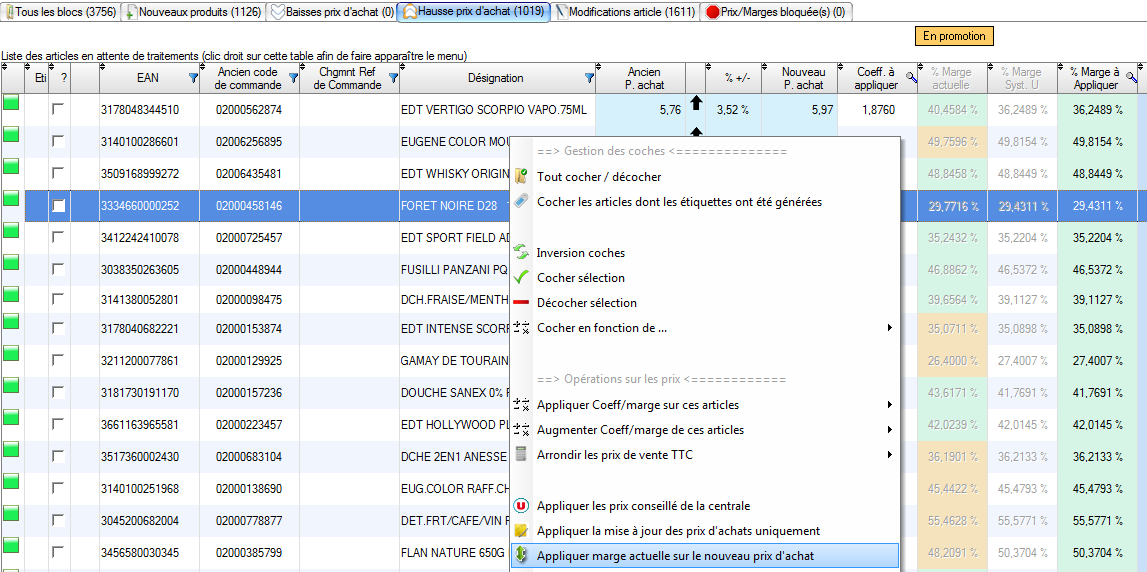Image resolution: width=1147 pixels, height=572 pixels.
Task: Click the red dash 'Décocher sélection' icon
Action: coord(520,303)
